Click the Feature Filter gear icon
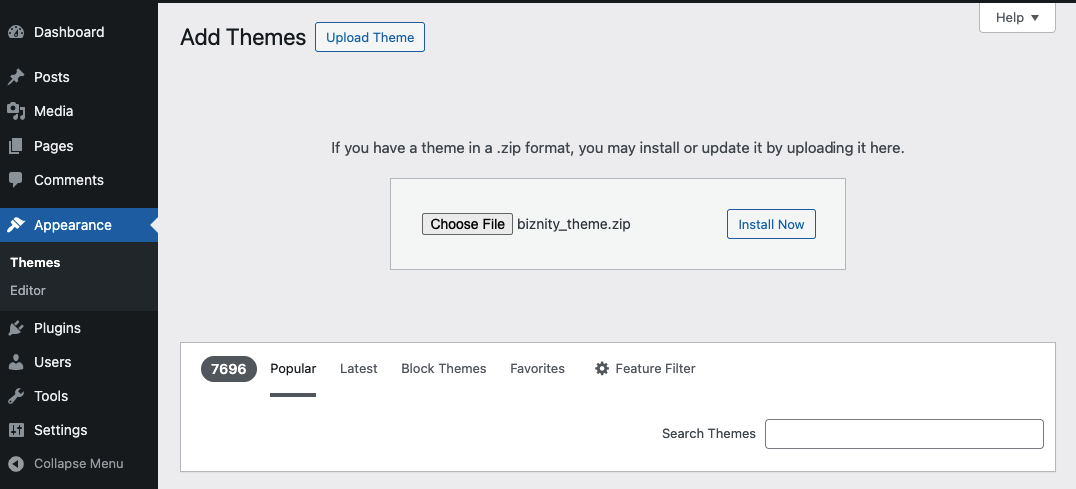The width and height of the screenshot is (1076, 489). (602, 369)
